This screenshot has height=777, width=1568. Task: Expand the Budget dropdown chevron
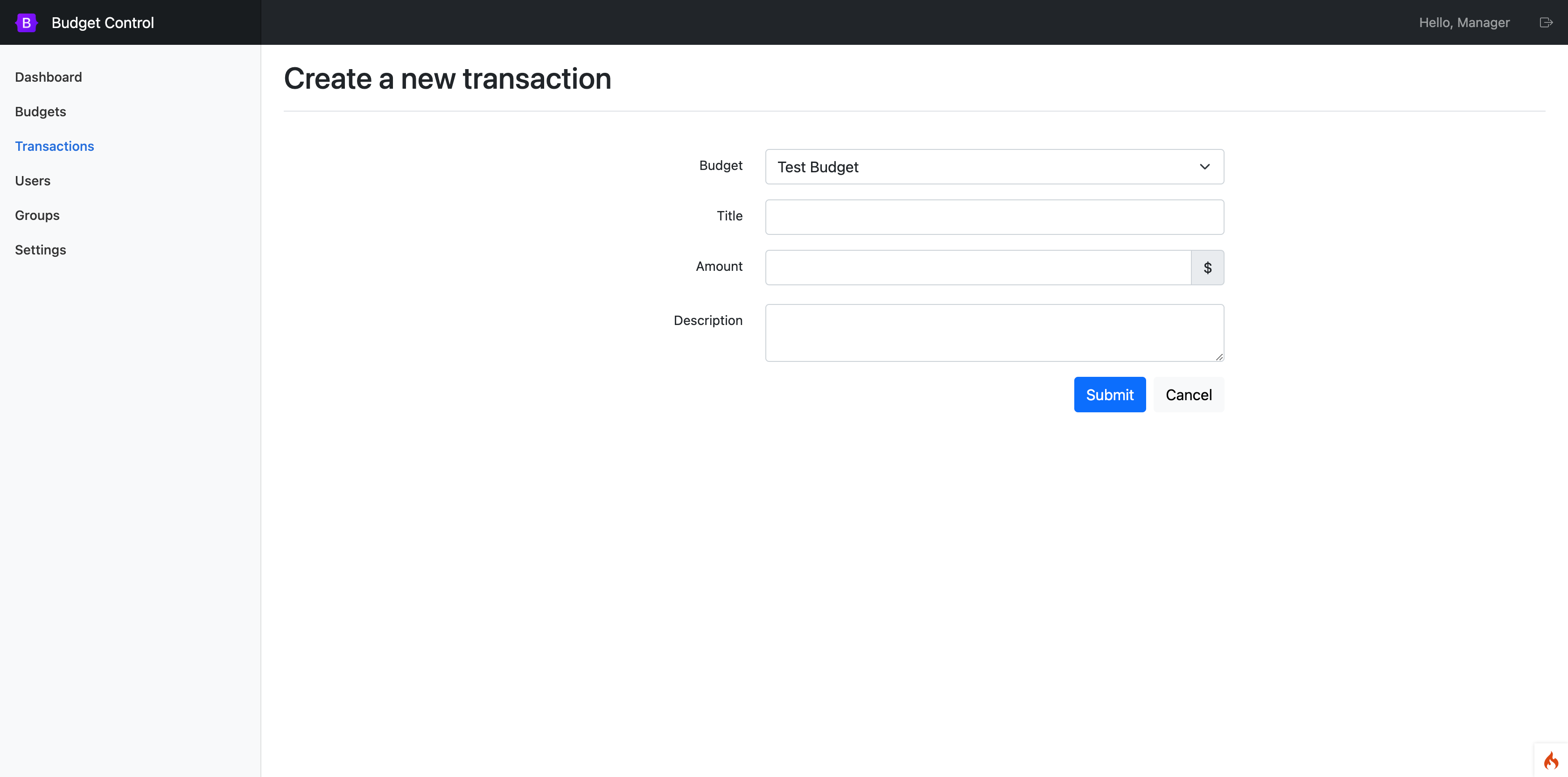[1204, 167]
